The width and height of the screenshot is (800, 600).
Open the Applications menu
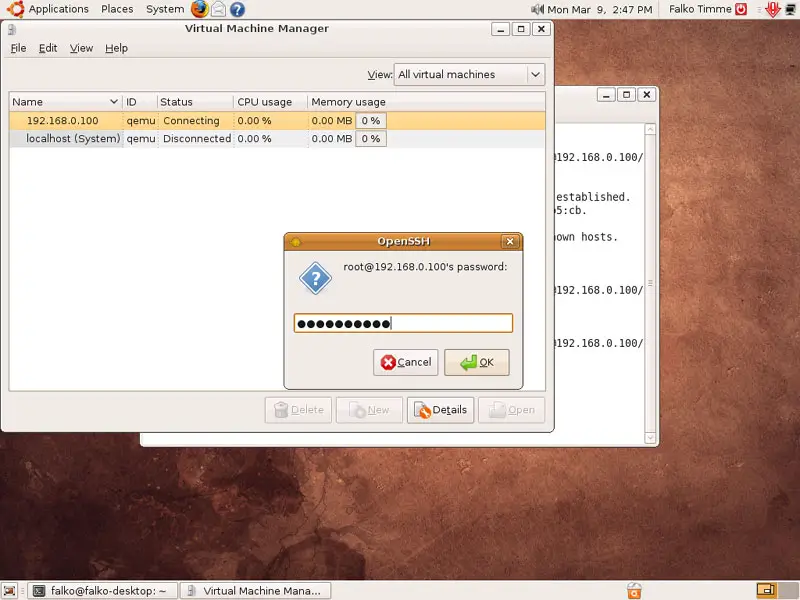[59, 9]
